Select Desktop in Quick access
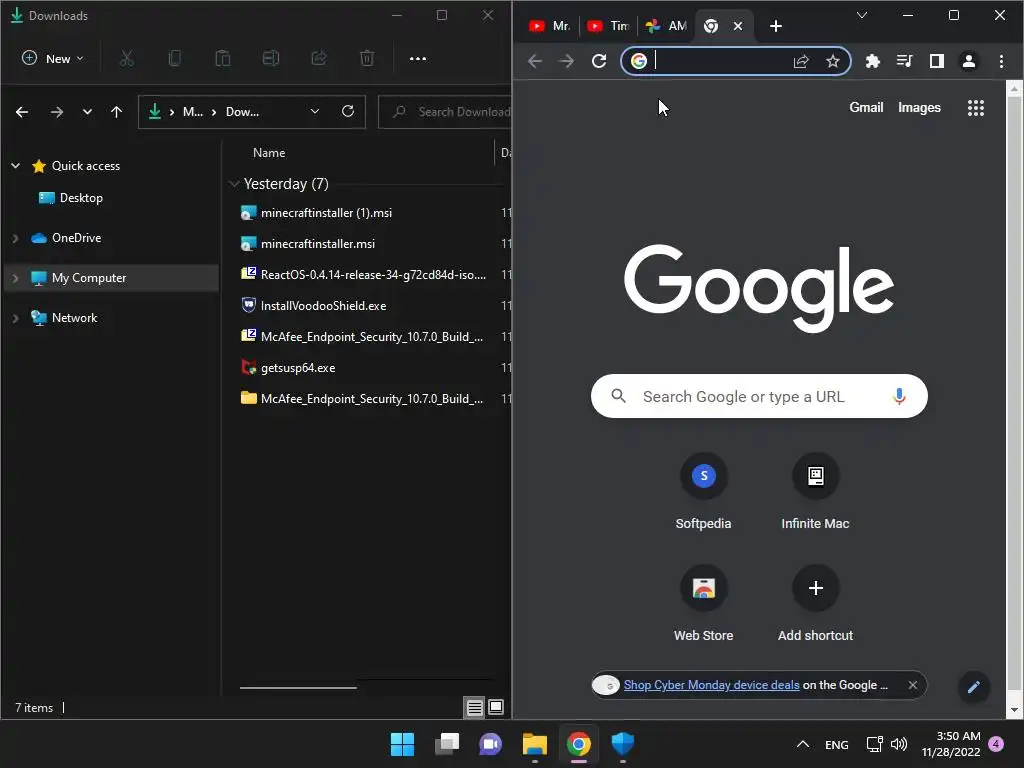 click(x=81, y=198)
